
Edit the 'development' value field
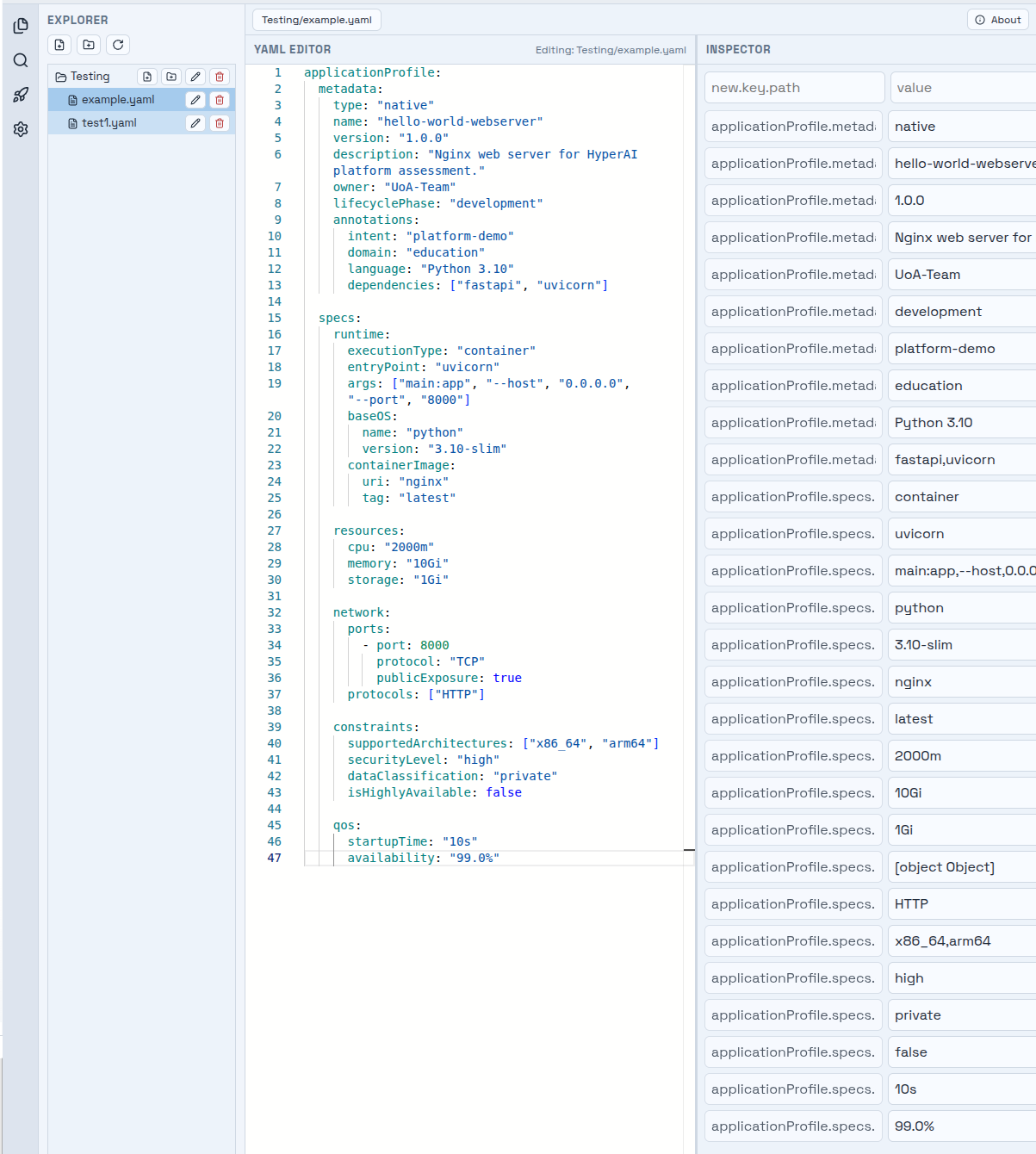[962, 312]
